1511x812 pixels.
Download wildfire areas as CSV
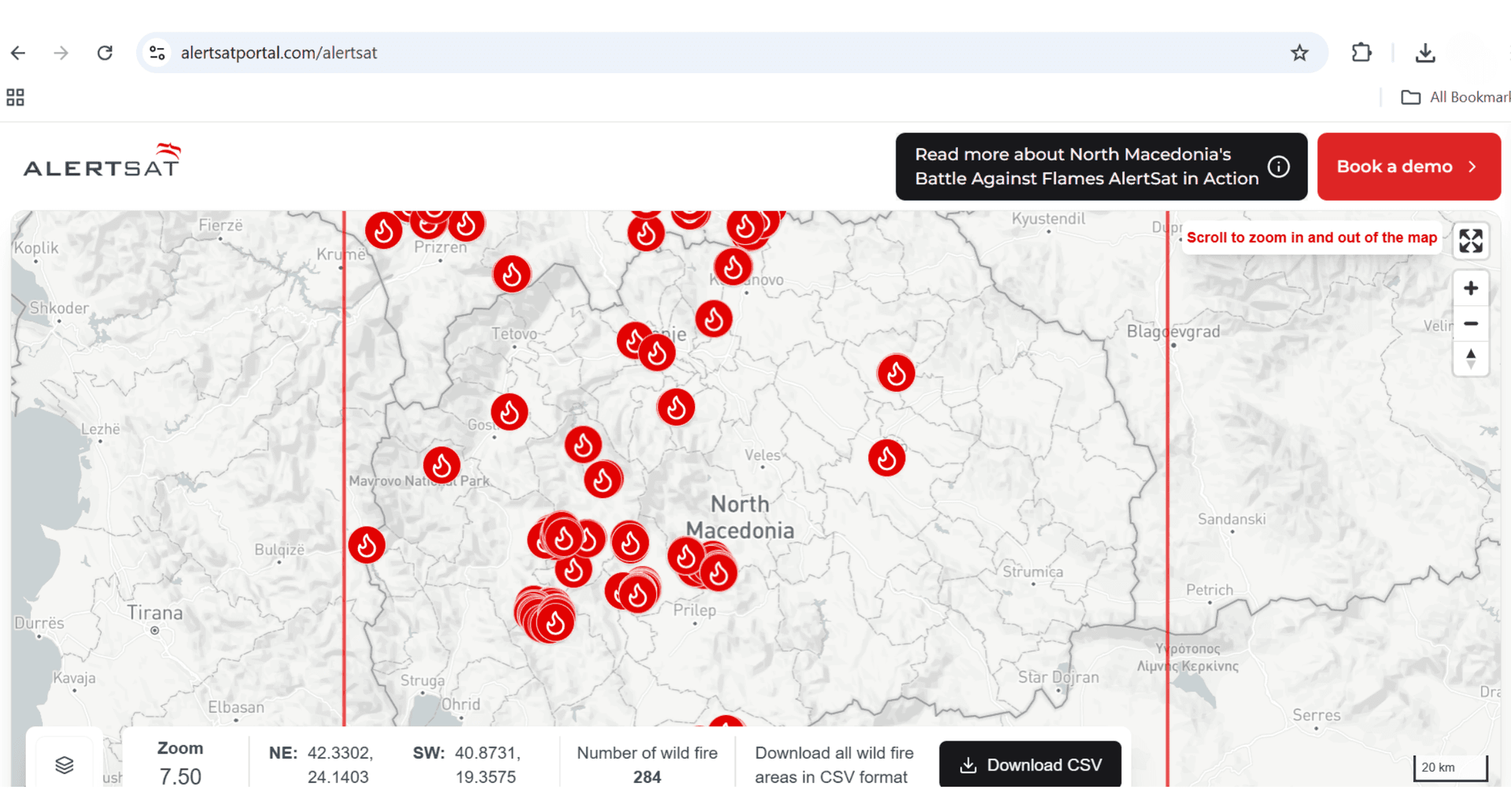click(x=1029, y=764)
